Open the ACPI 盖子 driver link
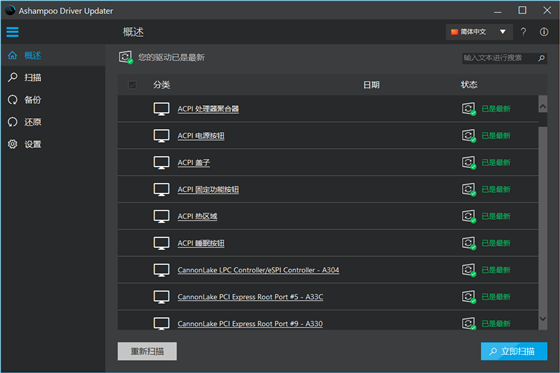The height and width of the screenshot is (373, 560). pyautogui.click(x=194, y=163)
